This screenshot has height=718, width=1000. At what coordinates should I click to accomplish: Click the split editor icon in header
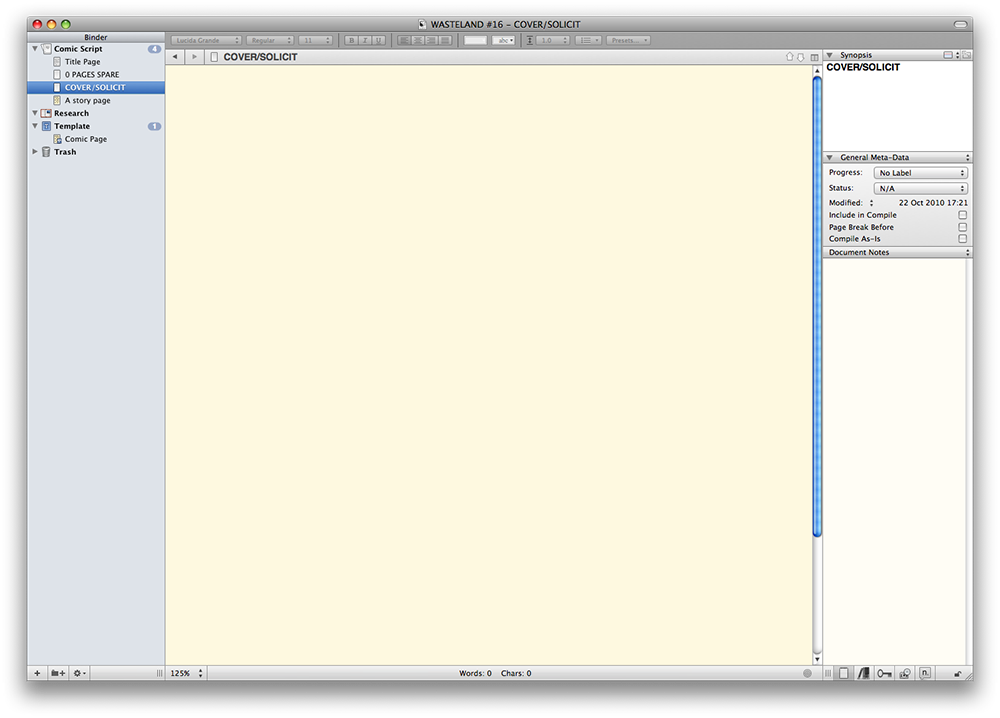pyautogui.click(x=815, y=57)
